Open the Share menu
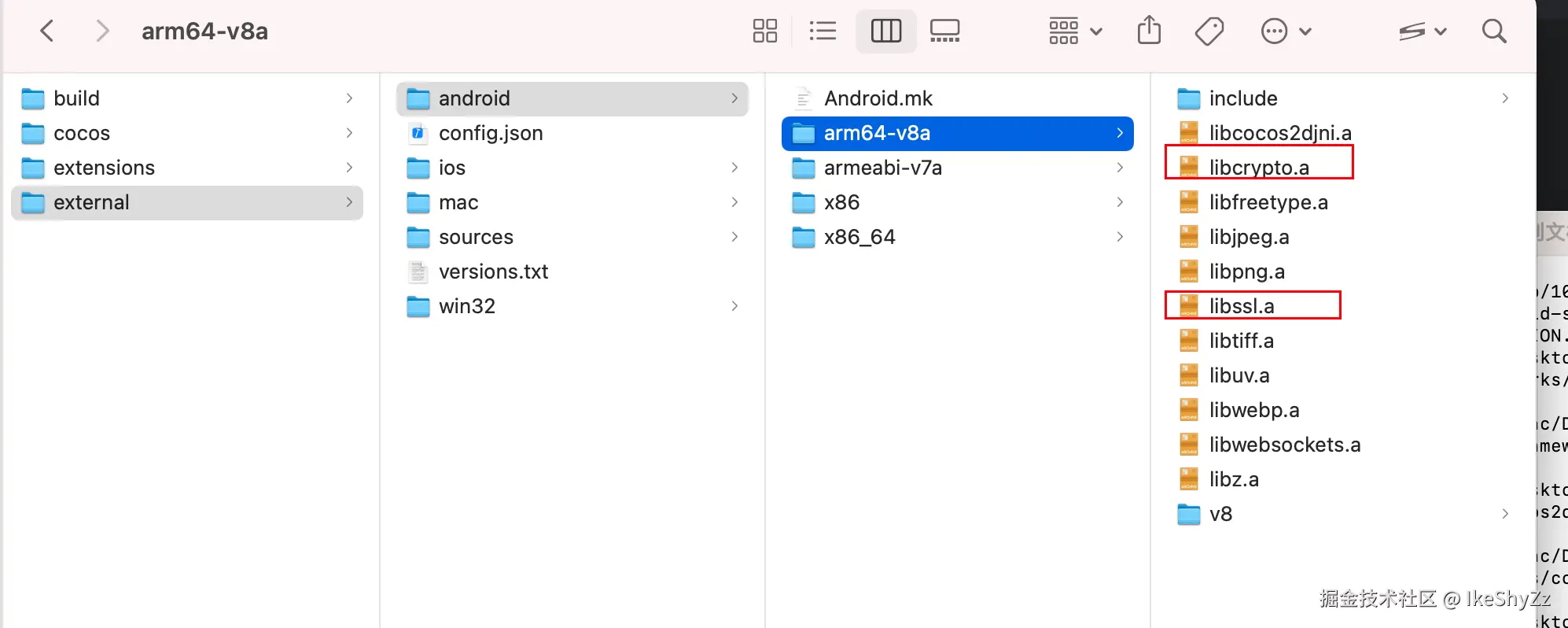Screen dimensions: 1568x628 (x=1149, y=31)
